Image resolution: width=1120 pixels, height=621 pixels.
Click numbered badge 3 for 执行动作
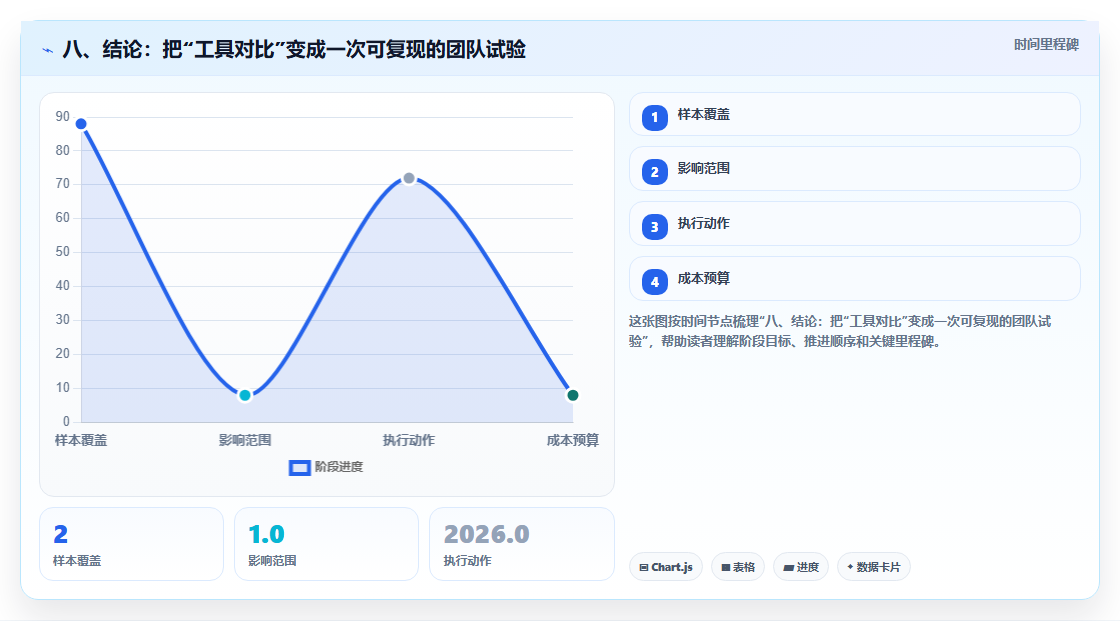[654, 227]
